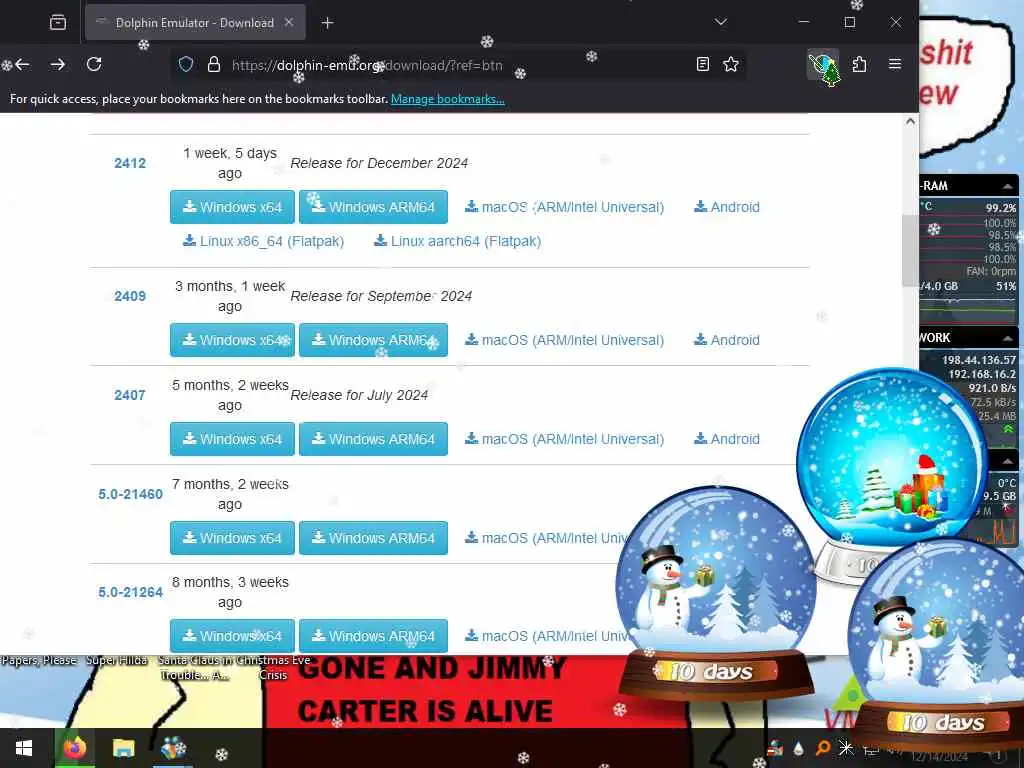This screenshot has height=768, width=1024.
Task: Download 2407 Android build
Action: coord(727,439)
